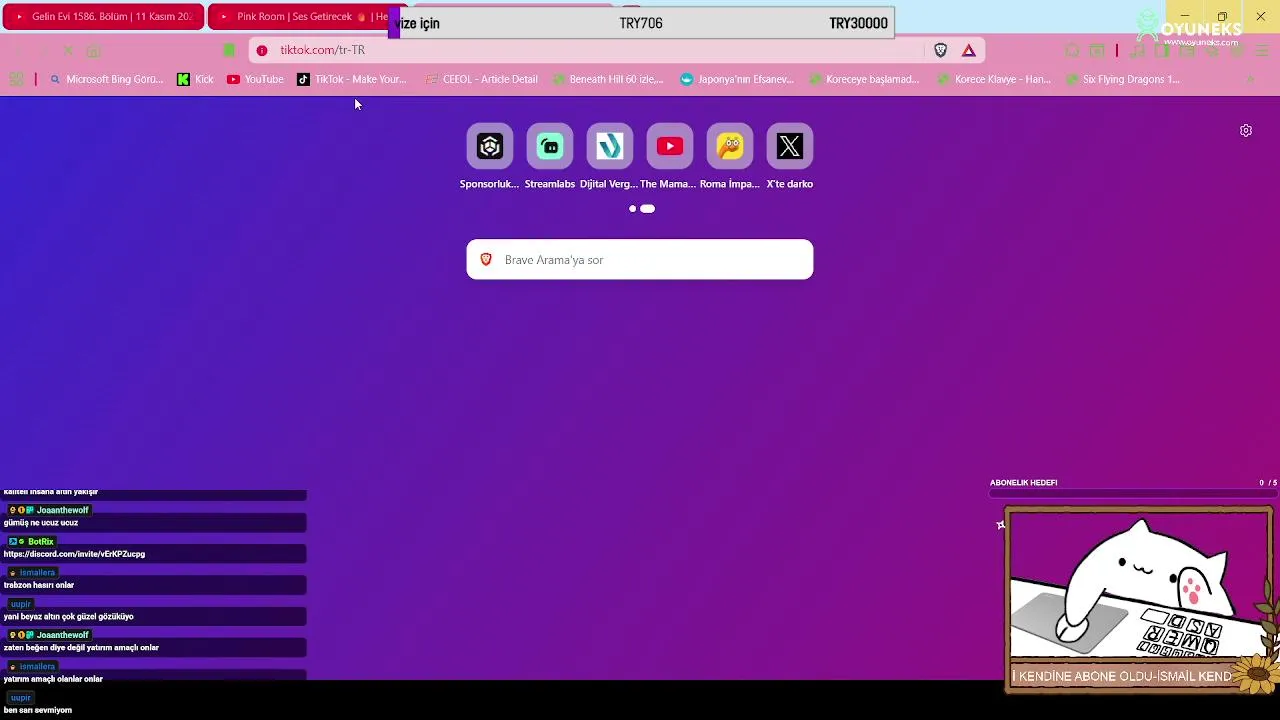Screen dimensions: 1280x720
Task: Open the Dijital Verg... top site tile
Action: point(610,147)
